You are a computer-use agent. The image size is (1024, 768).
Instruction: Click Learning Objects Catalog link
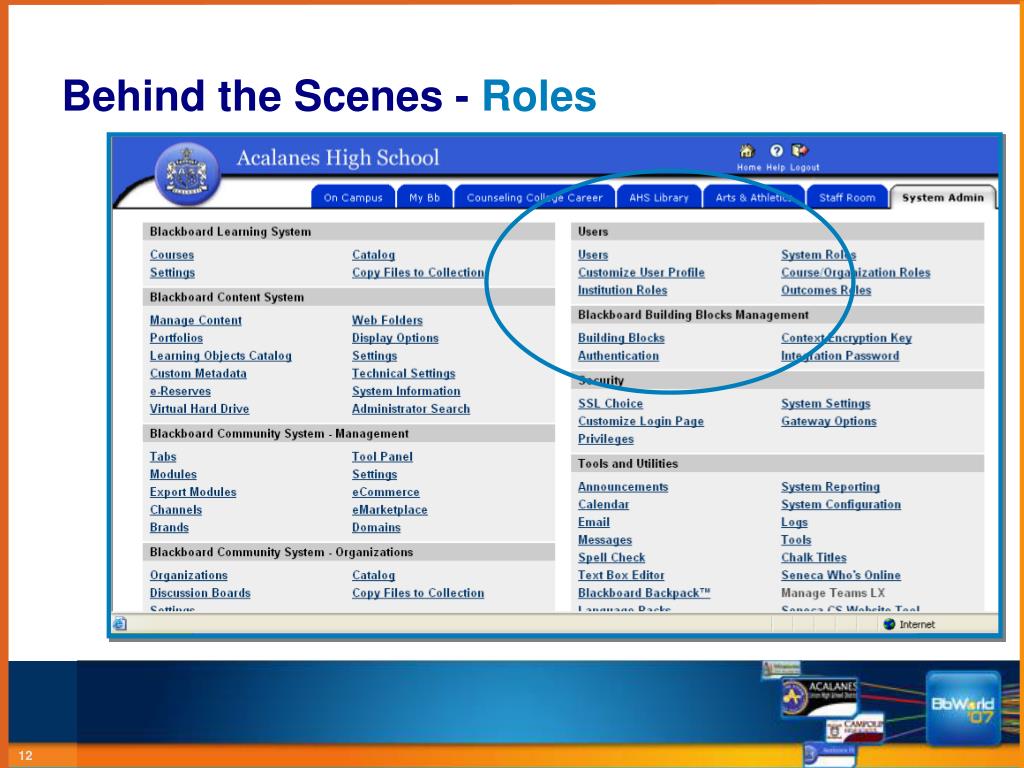(221, 355)
